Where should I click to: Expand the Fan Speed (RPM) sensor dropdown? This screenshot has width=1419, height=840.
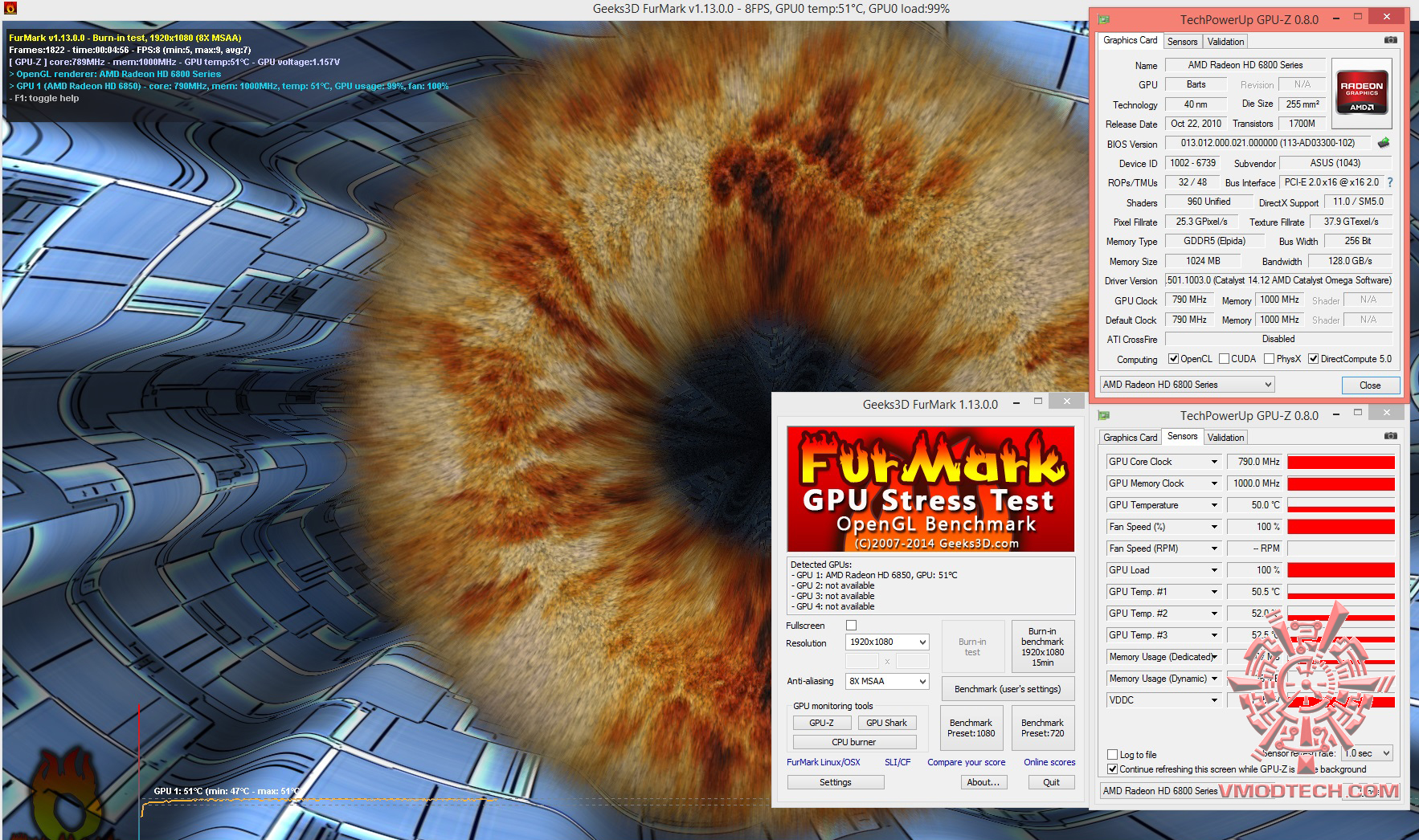(x=1214, y=548)
